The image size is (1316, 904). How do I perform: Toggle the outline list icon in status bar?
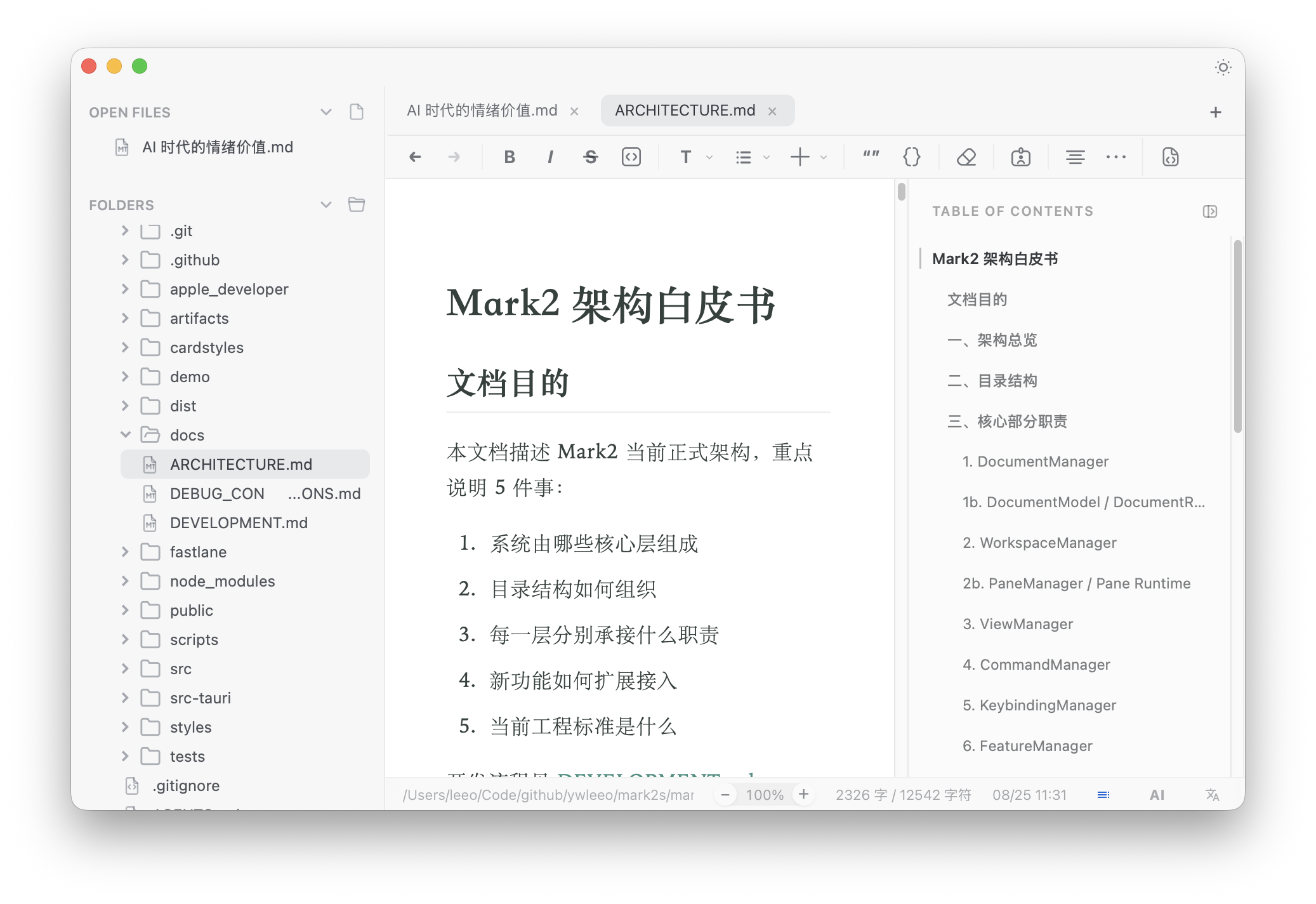(x=1103, y=795)
